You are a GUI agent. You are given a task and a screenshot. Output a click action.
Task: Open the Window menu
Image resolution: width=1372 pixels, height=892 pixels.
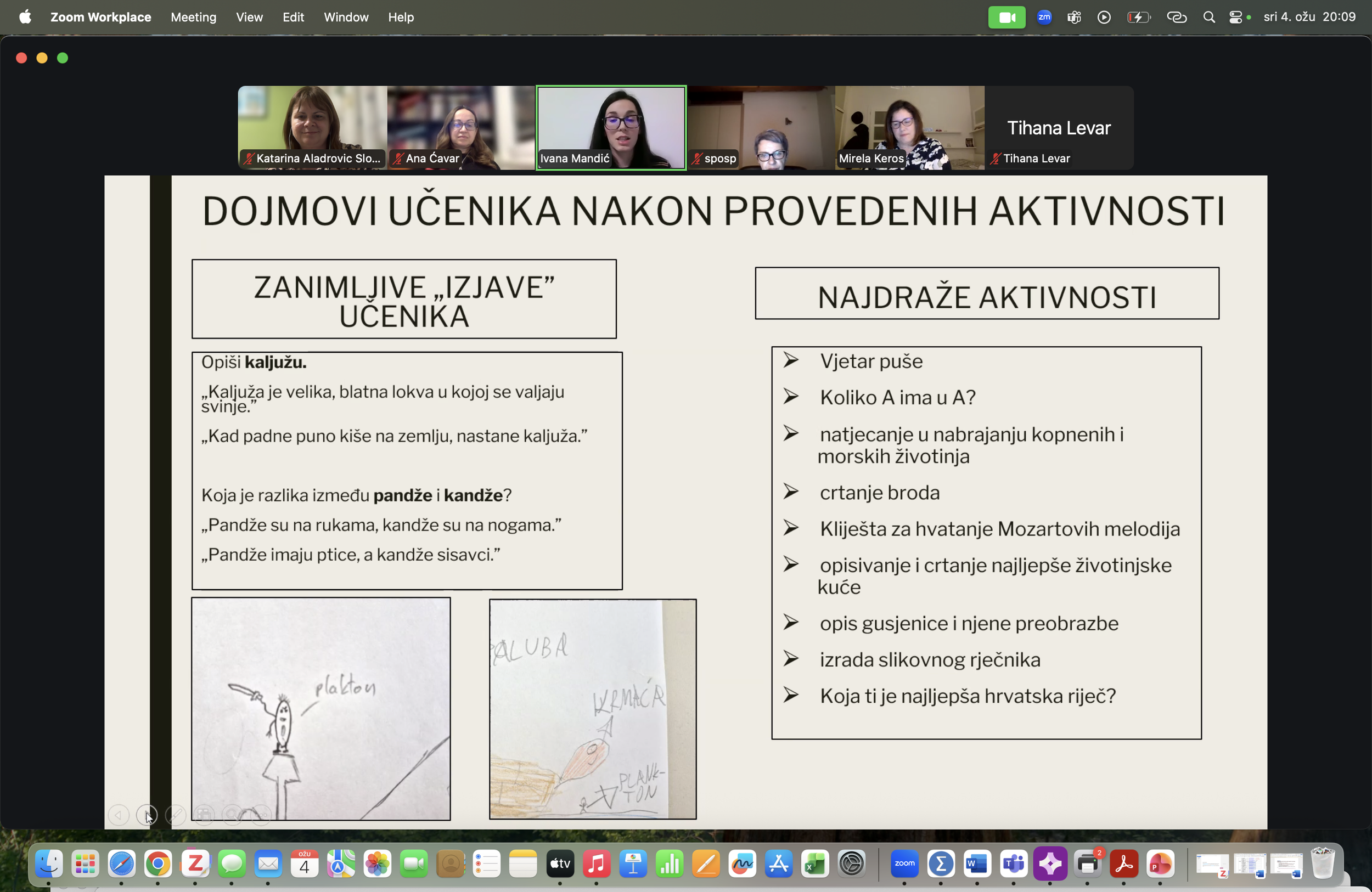point(346,16)
